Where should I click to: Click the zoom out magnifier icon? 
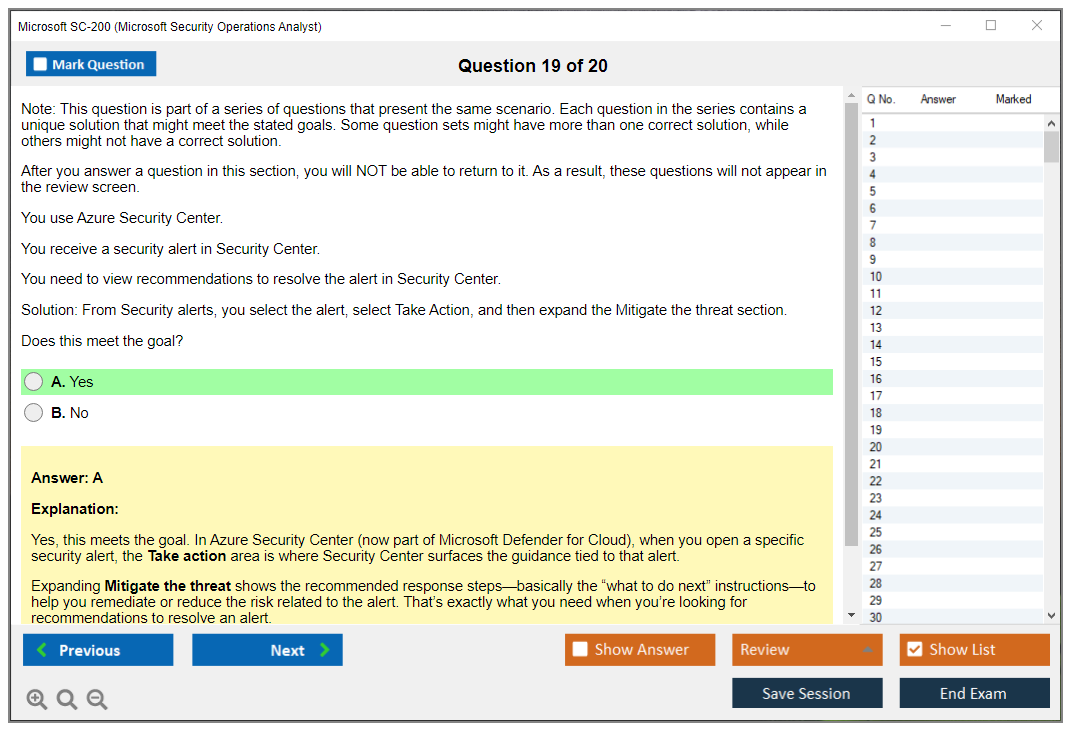pyautogui.click(x=97, y=699)
